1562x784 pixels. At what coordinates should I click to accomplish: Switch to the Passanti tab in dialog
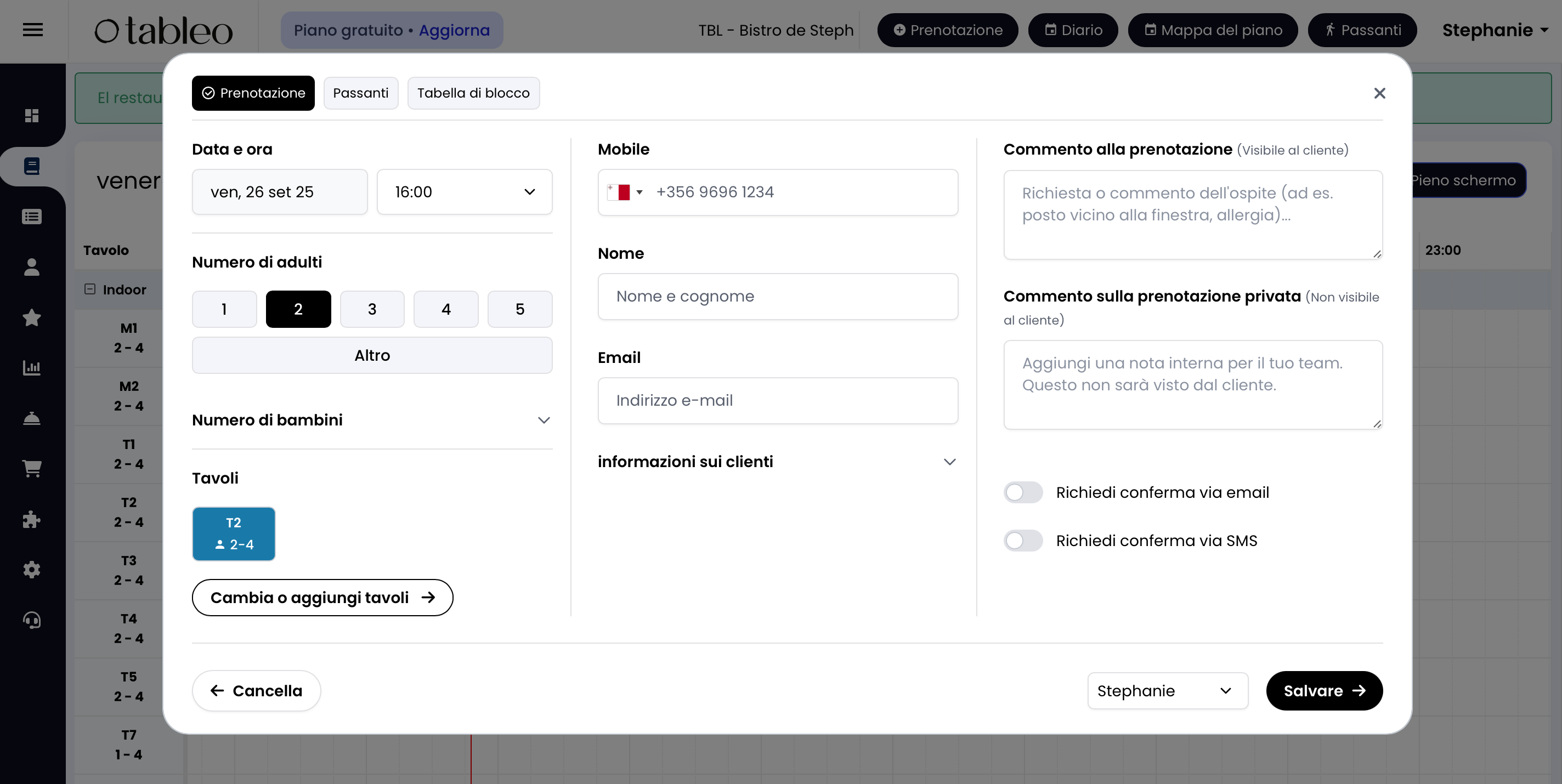click(x=361, y=93)
